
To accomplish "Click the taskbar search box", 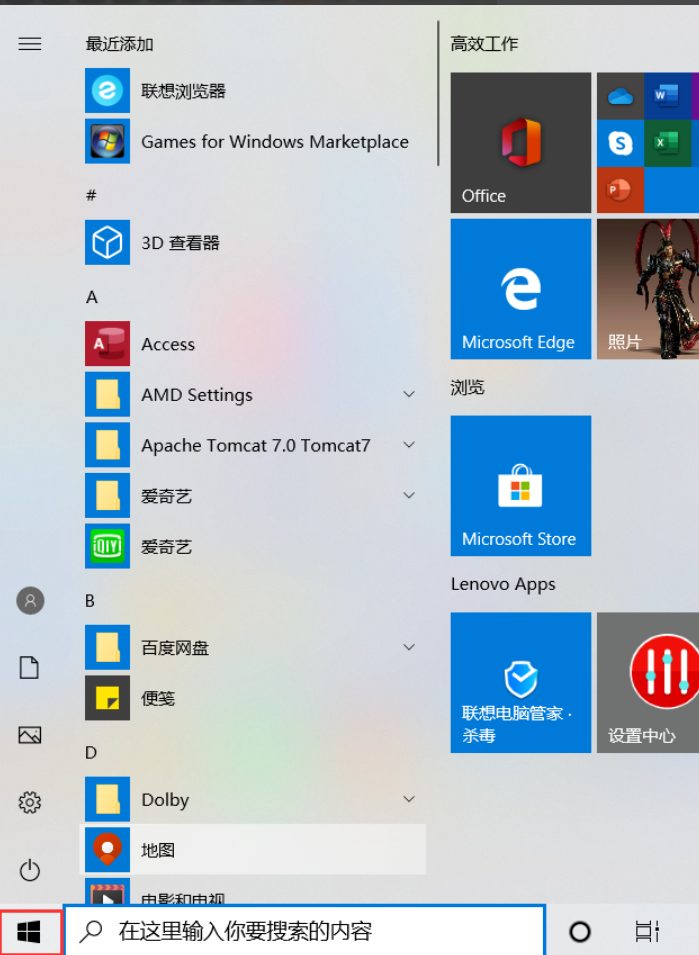I will 304,931.
